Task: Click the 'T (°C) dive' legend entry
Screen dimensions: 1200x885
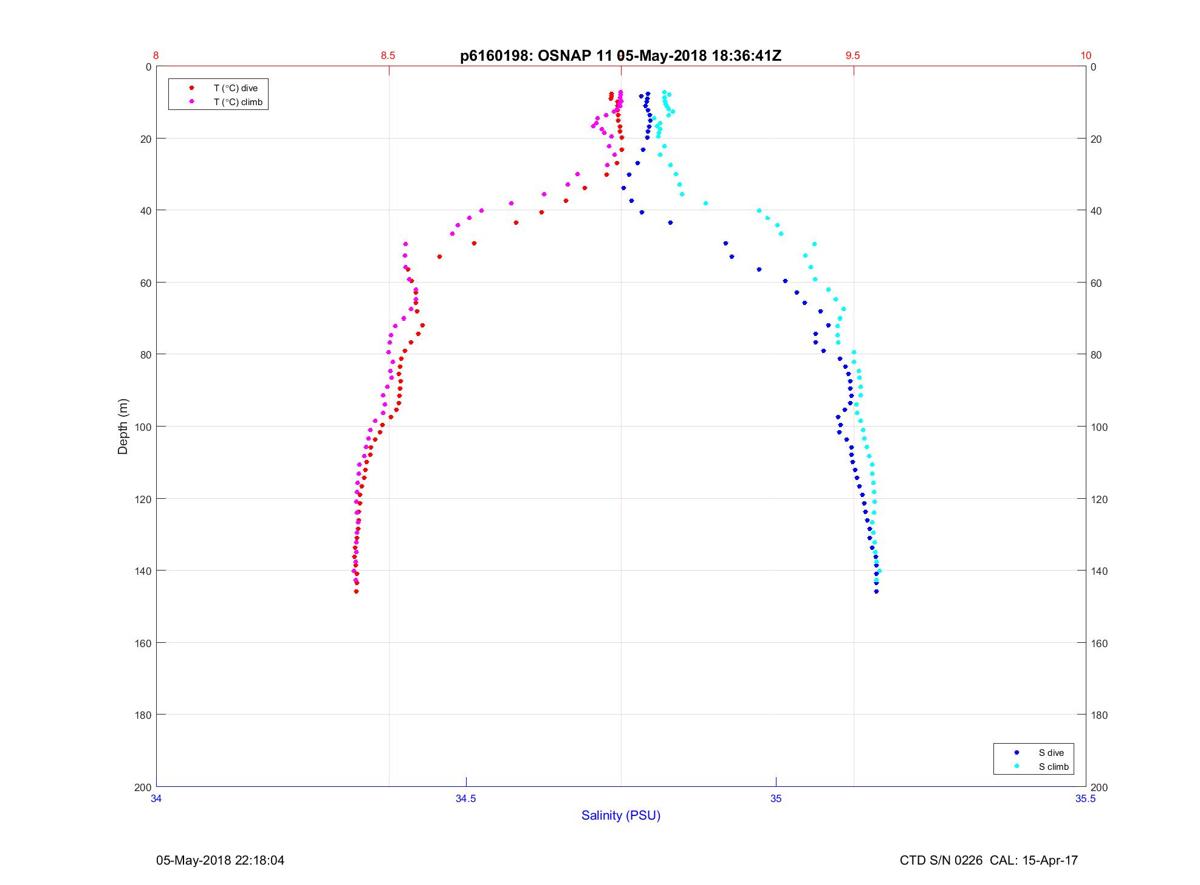Action: (236, 88)
